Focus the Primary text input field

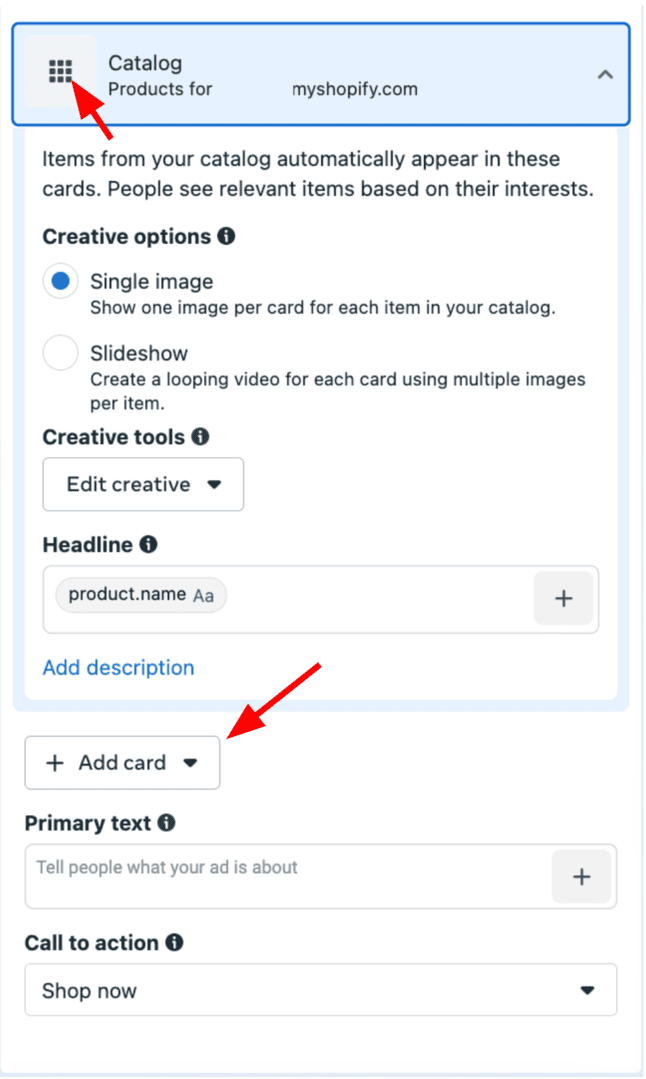(289, 876)
